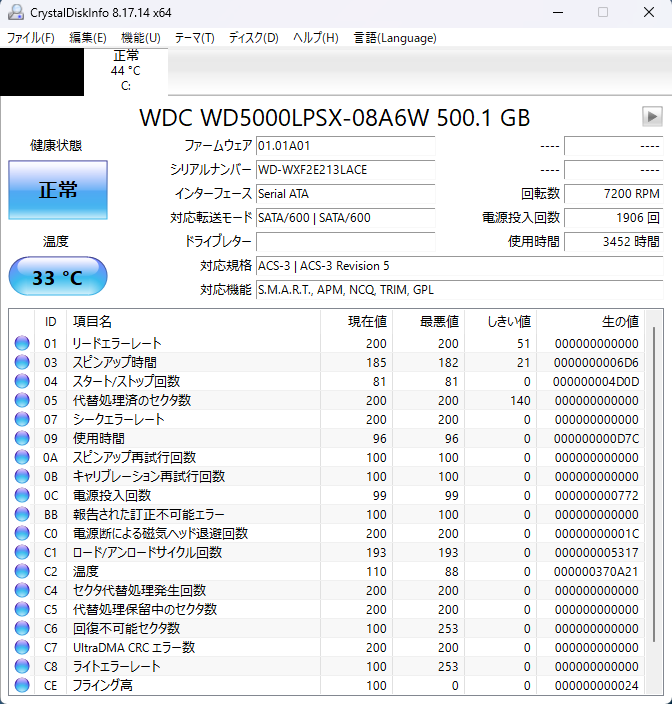Screen dimensions: 672x704
Task: Click the next disk arrow button
Action: [652, 117]
